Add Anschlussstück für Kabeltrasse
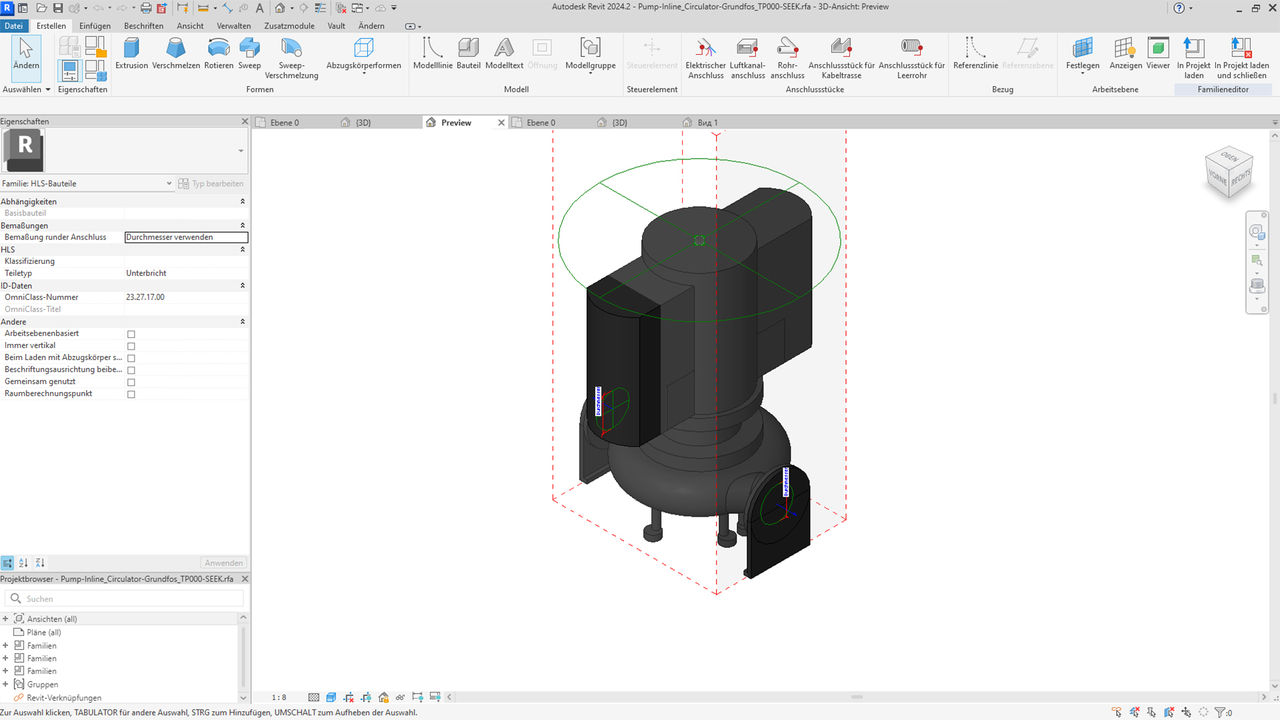 coord(841,58)
